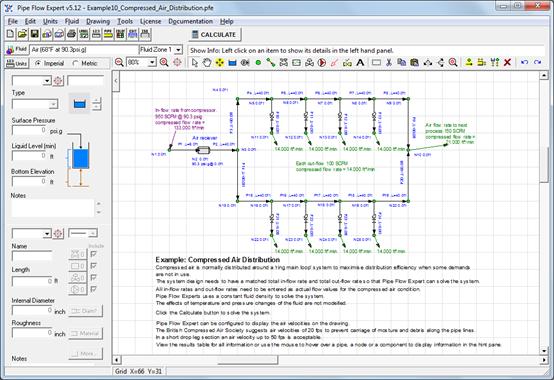Image resolution: width=554 pixels, height=380 pixels.
Task: Click the vertical scrollbar down arrow
Action: point(543,351)
